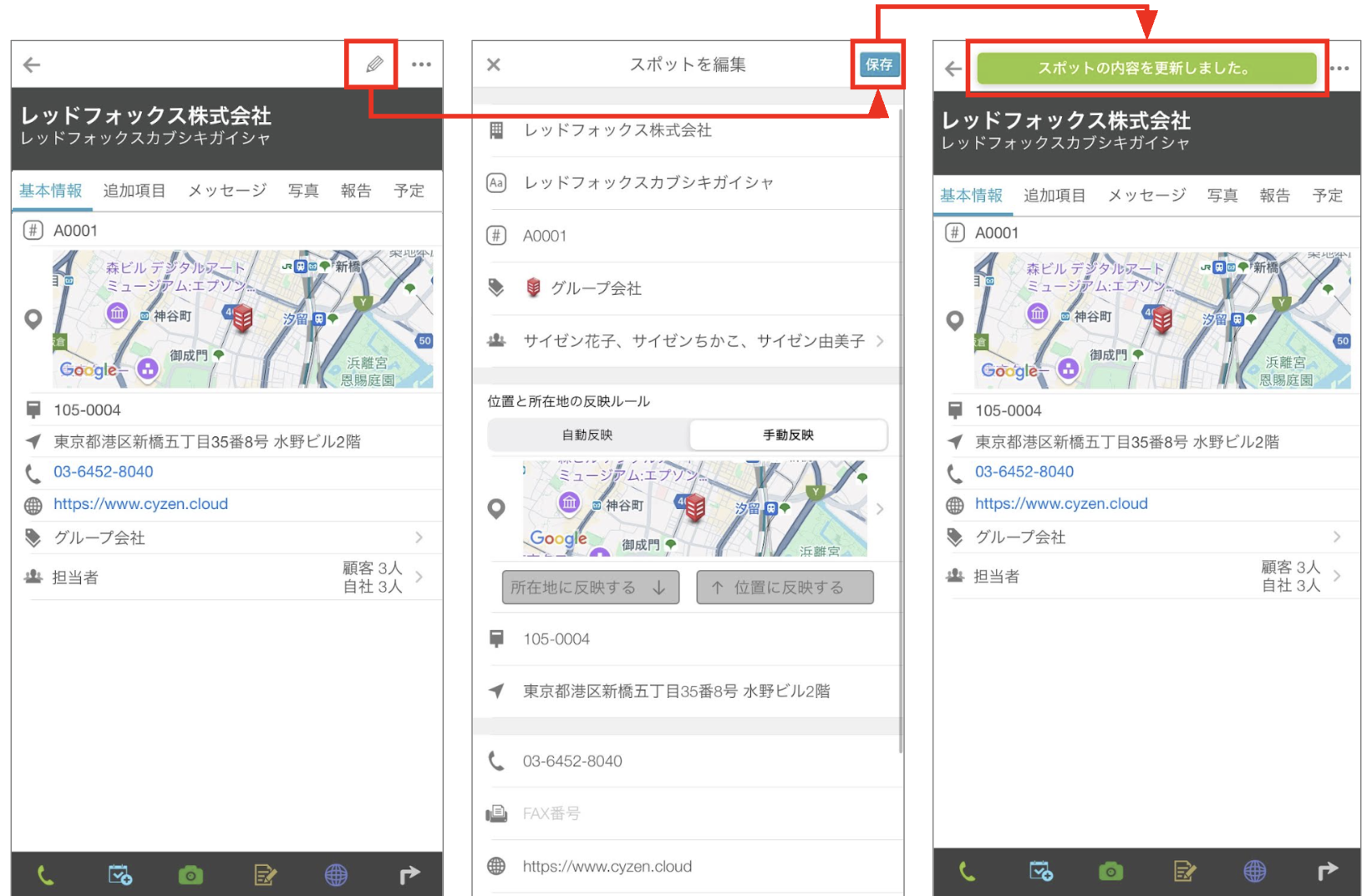The image size is (1372, 896).
Task: Click 105-0004 postal code in right screen
Action: pyautogui.click(x=1009, y=410)
